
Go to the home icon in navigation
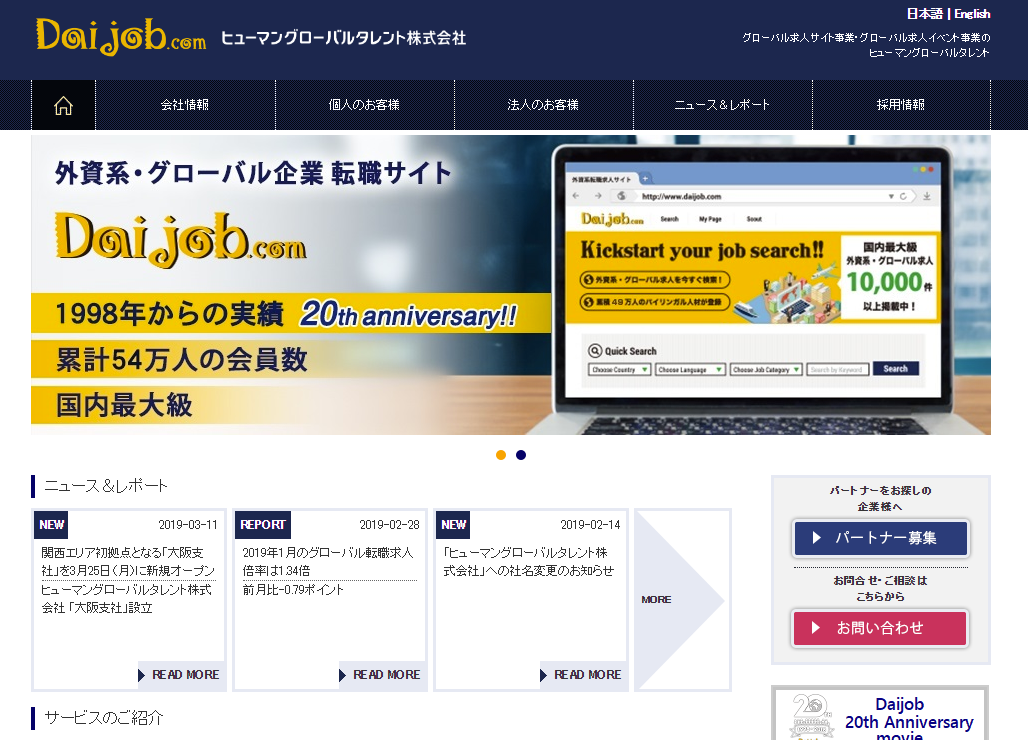click(64, 105)
